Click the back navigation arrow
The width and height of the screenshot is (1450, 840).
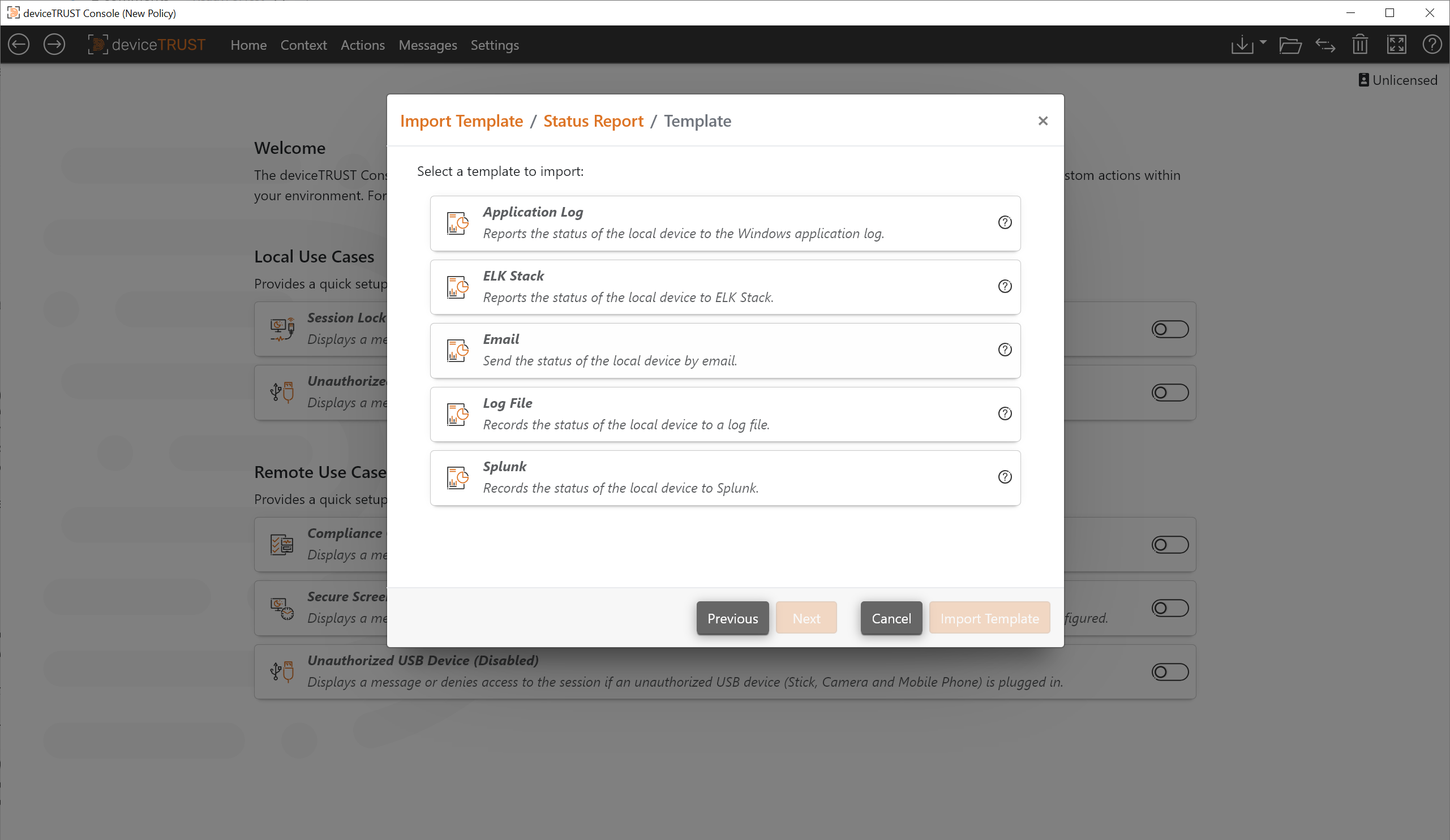click(19, 44)
